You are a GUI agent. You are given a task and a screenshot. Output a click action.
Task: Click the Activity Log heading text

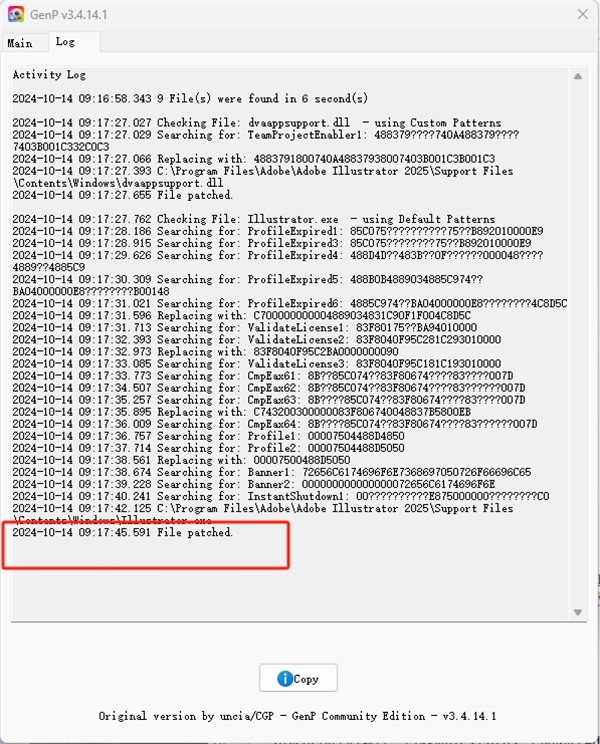[49, 74]
